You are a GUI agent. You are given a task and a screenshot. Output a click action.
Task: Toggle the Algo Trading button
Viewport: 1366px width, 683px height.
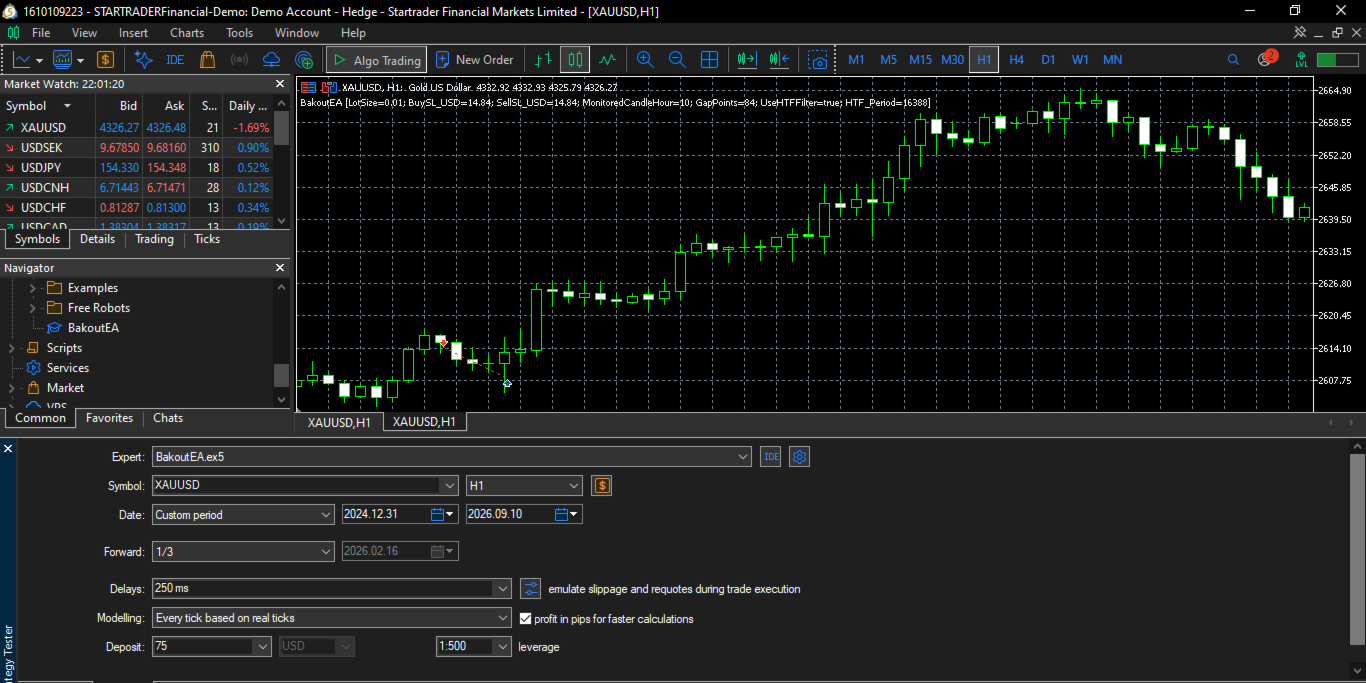click(x=377, y=60)
